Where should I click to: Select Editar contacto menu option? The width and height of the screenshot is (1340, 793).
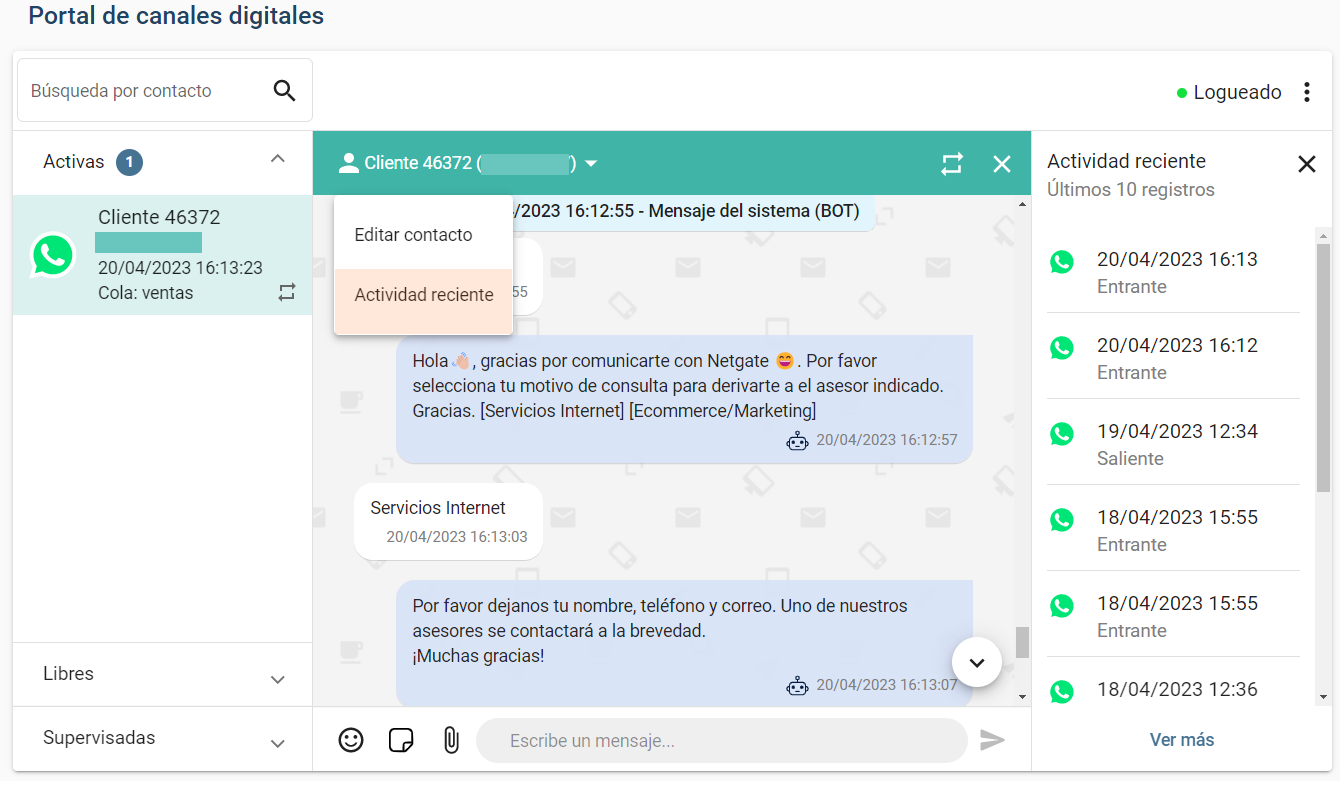click(x=423, y=235)
